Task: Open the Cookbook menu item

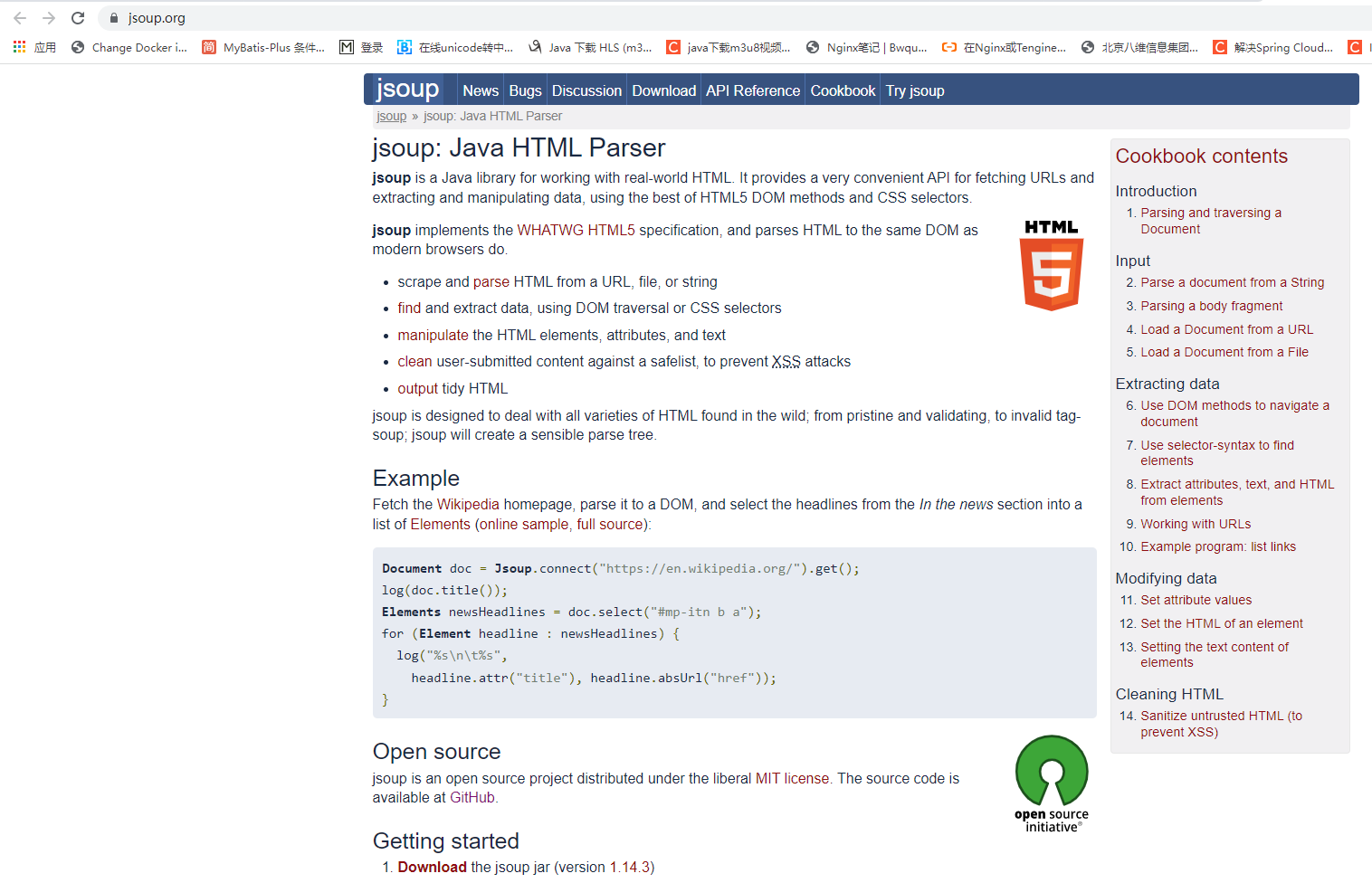Action: (843, 90)
